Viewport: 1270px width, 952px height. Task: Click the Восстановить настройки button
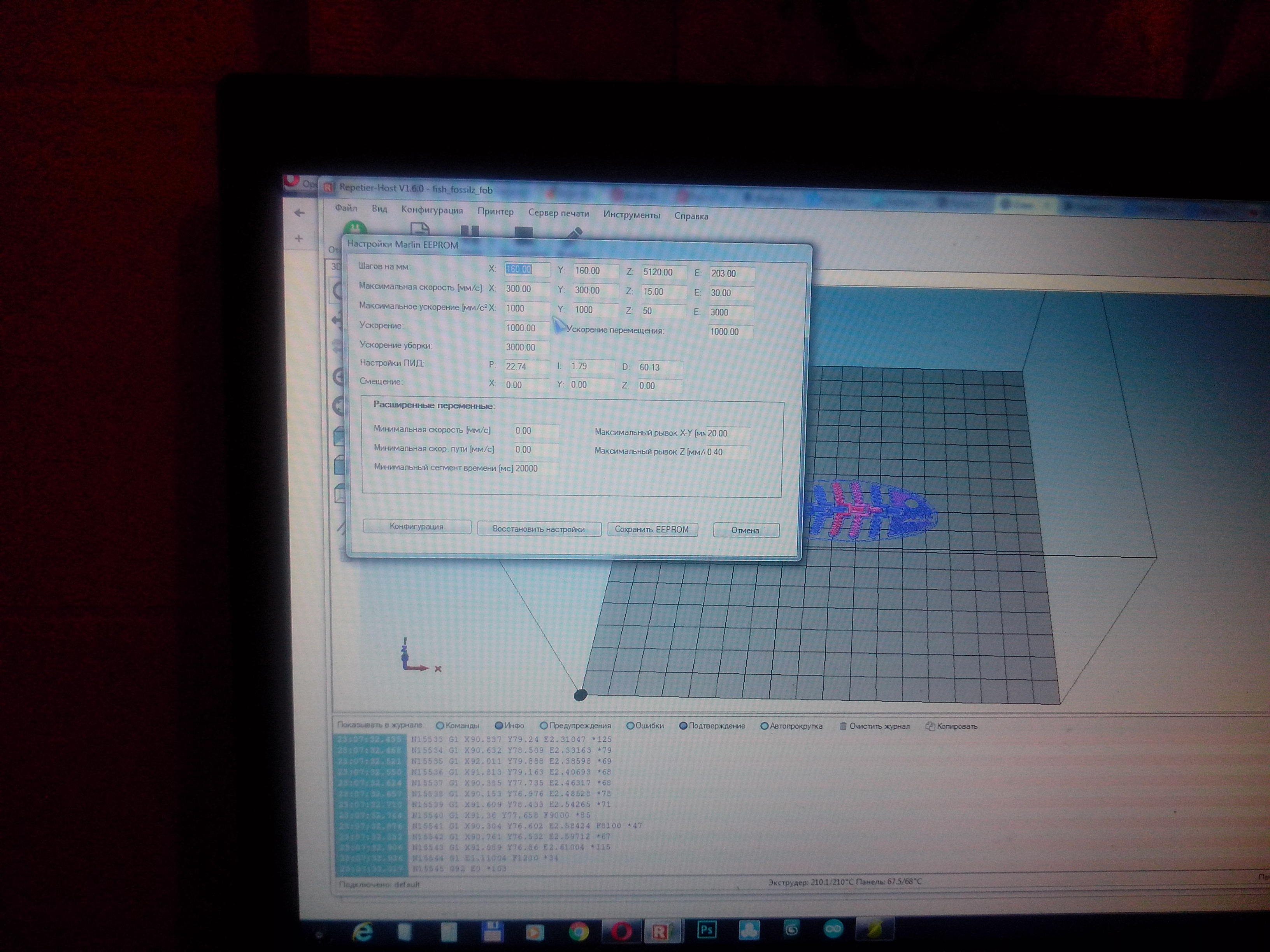tap(539, 528)
